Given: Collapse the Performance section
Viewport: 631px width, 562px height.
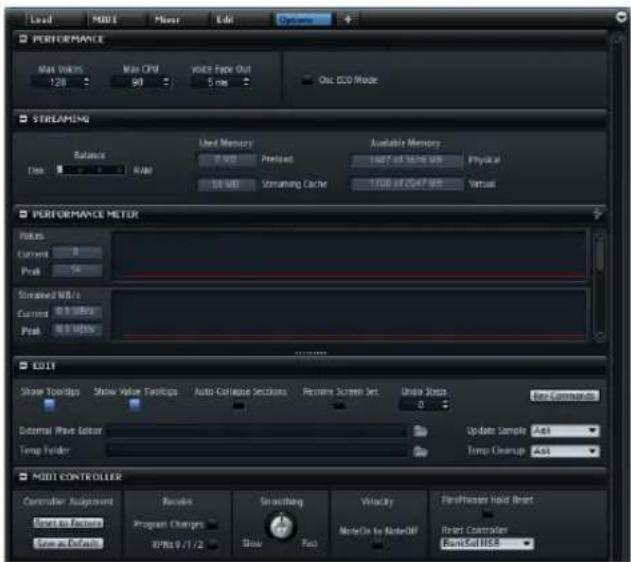Looking at the screenshot, I should pos(23,39).
